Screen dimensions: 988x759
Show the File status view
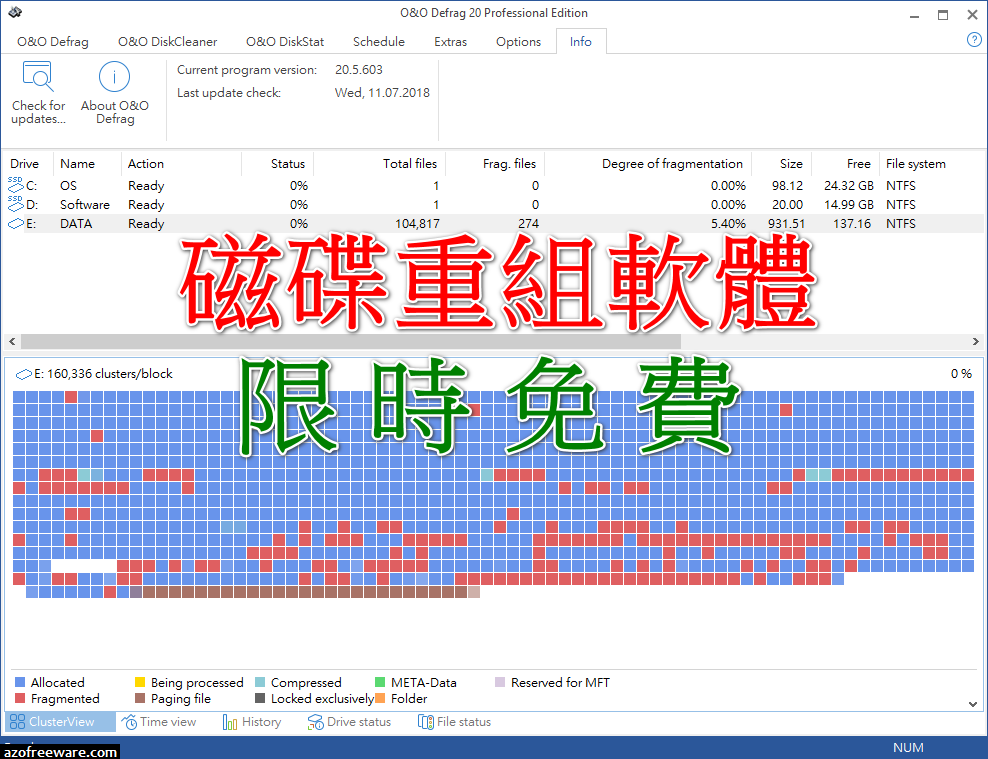[454, 722]
